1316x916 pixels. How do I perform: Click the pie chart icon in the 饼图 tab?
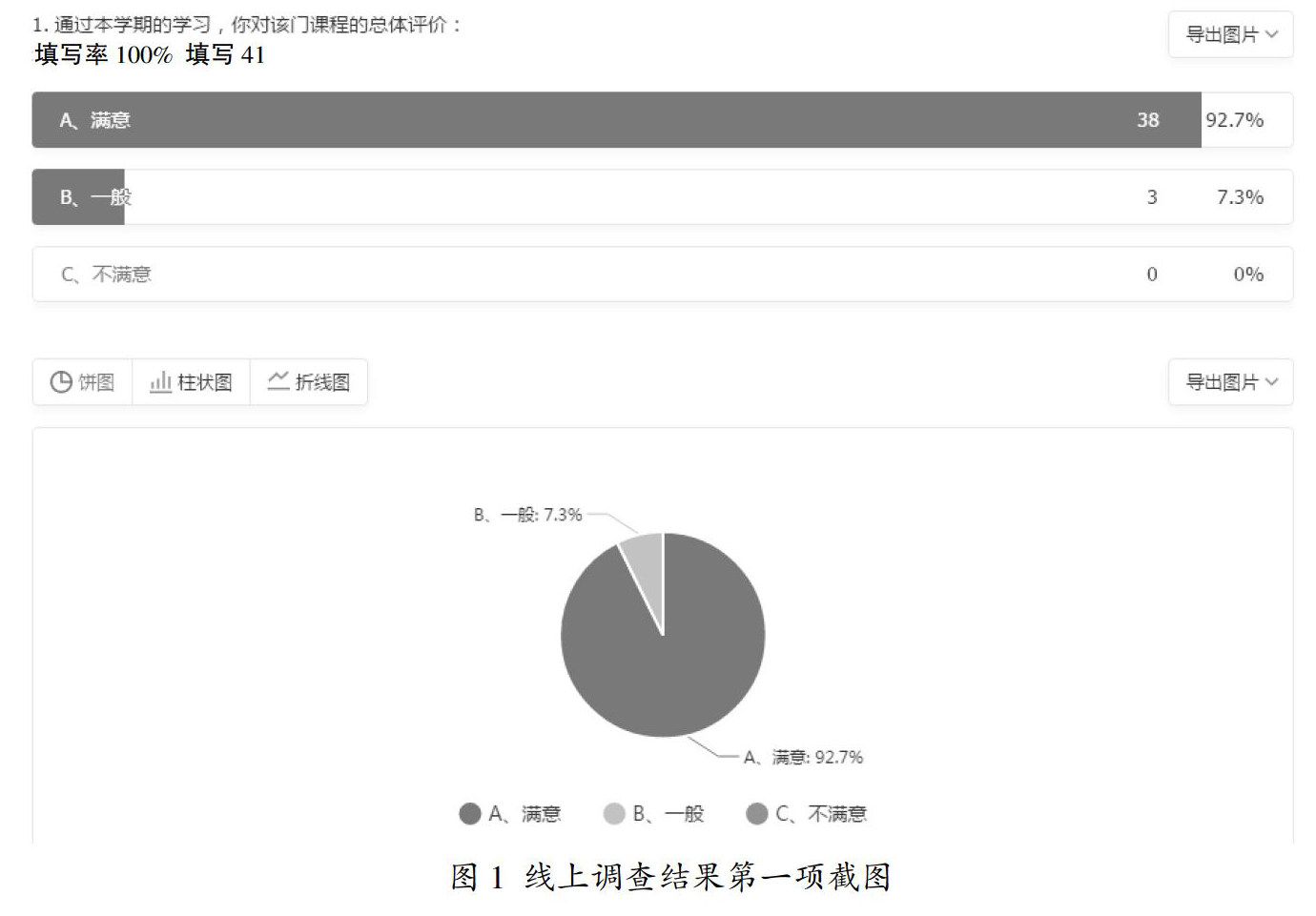tap(61, 382)
